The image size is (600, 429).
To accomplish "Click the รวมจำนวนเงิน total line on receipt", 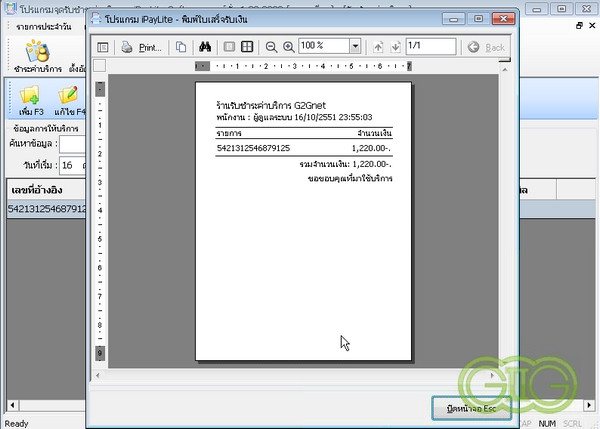I will pyautogui.click(x=346, y=164).
